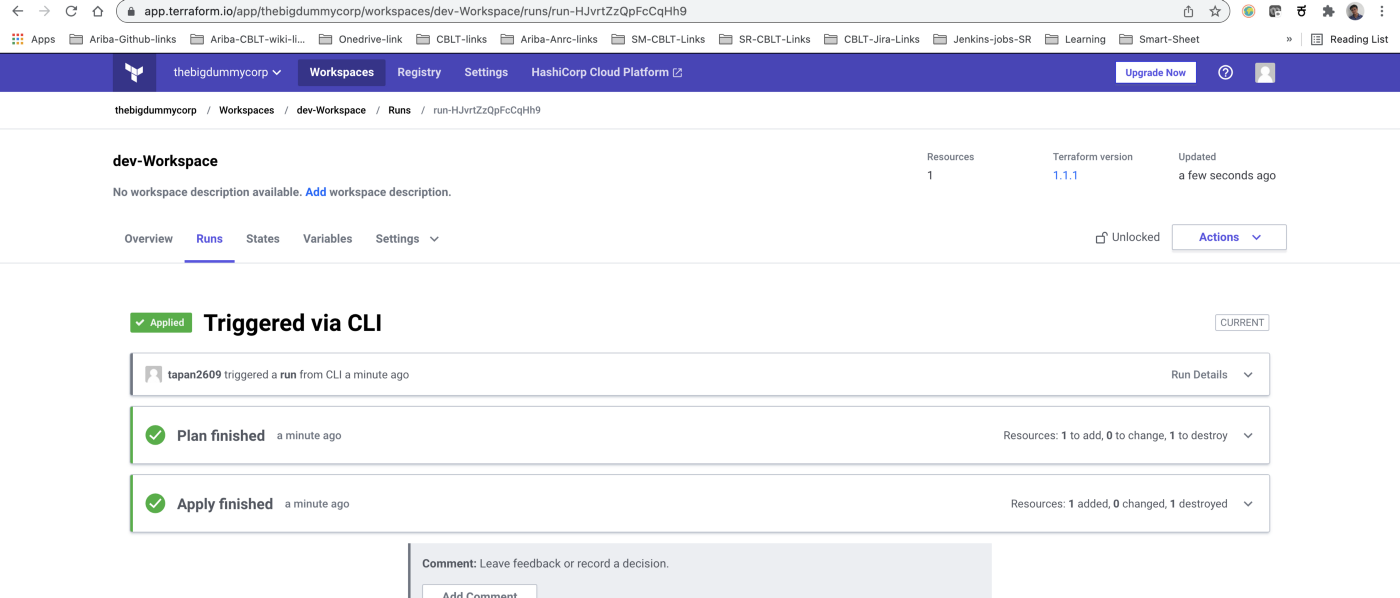Viewport: 1400px width, 598px height.
Task: Click the browser home icon
Action: pos(97,12)
